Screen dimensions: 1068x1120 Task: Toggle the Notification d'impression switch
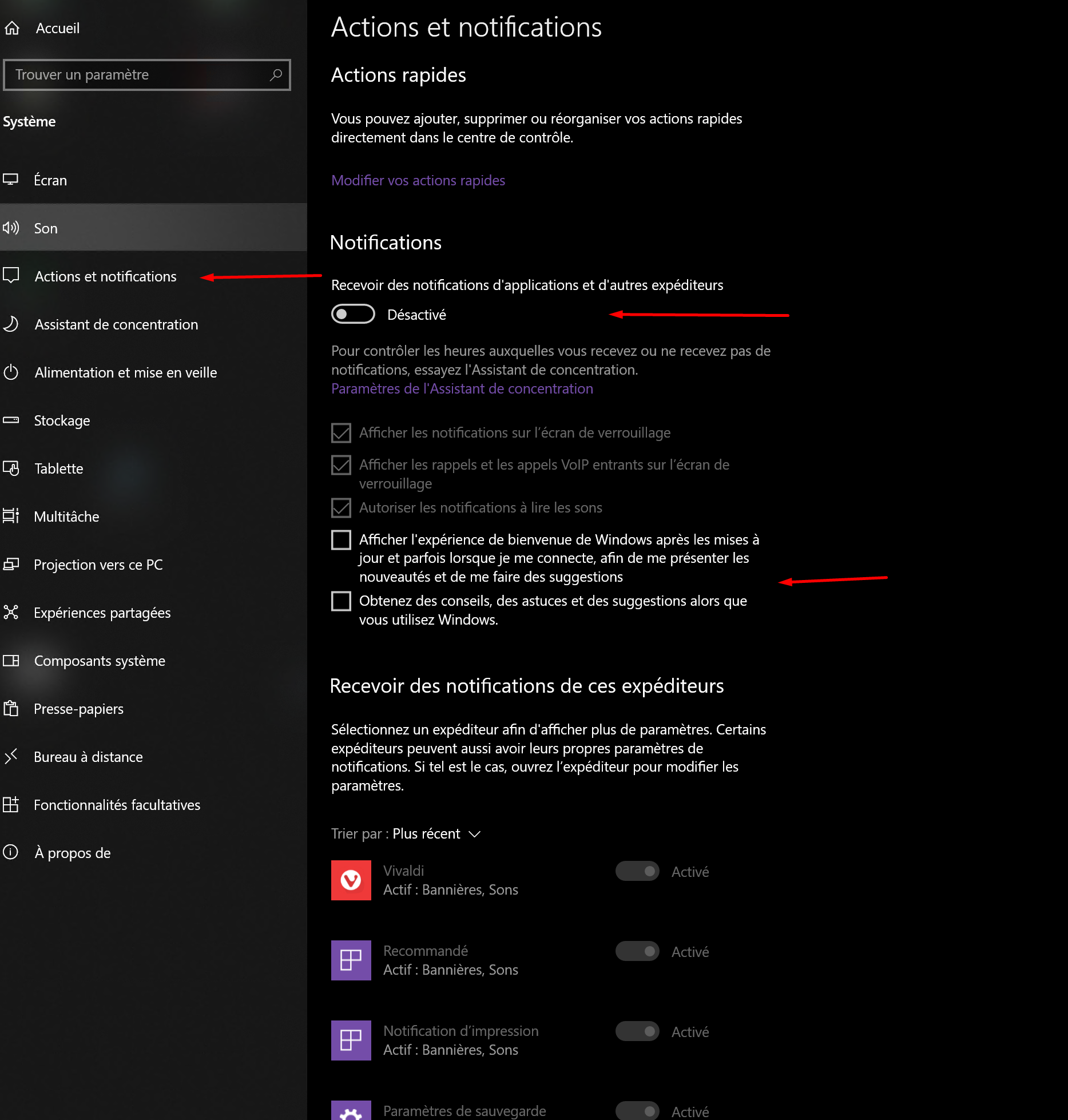coord(637,1031)
